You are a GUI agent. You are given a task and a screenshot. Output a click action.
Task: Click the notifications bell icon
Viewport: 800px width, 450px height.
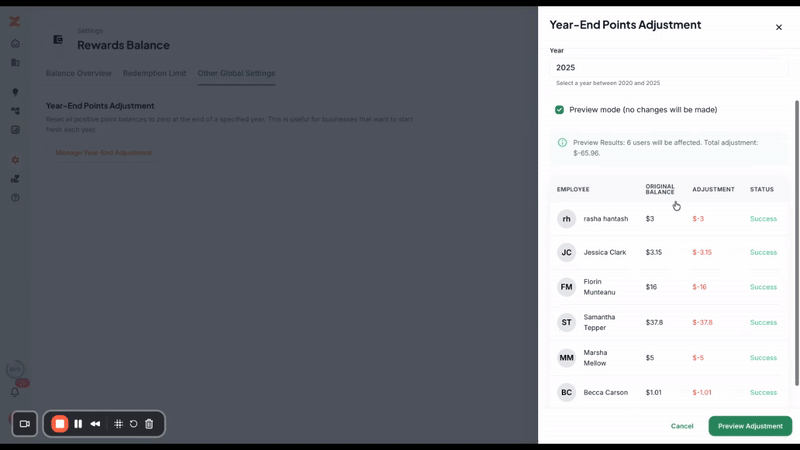point(15,392)
